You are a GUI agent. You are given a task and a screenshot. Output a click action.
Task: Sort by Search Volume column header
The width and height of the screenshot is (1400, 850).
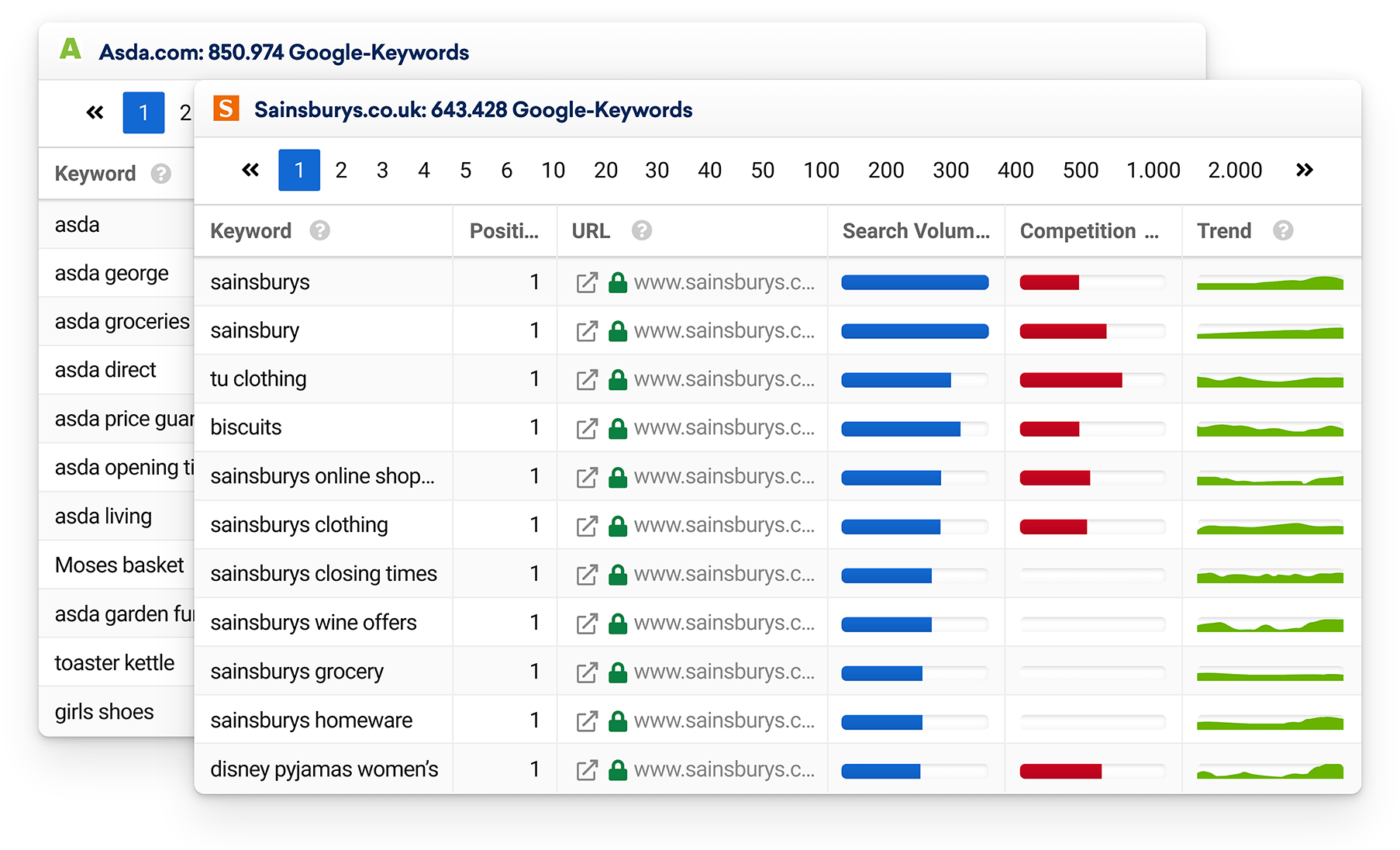[x=916, y=230]
